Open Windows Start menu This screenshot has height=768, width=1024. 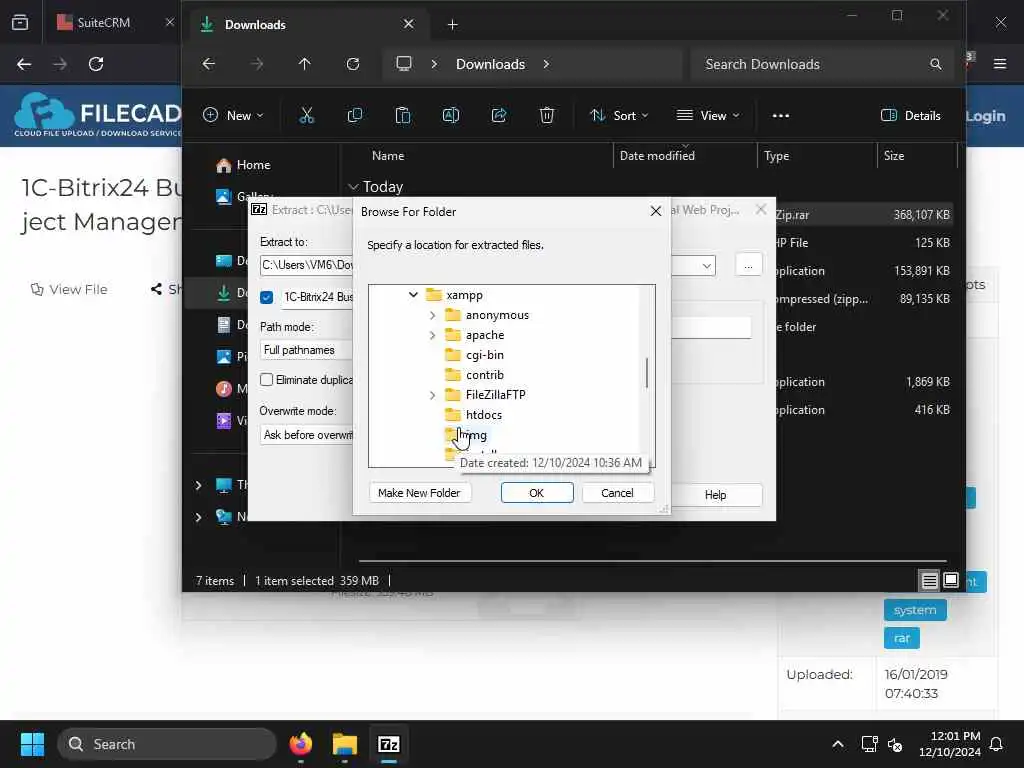coord(32,744)
